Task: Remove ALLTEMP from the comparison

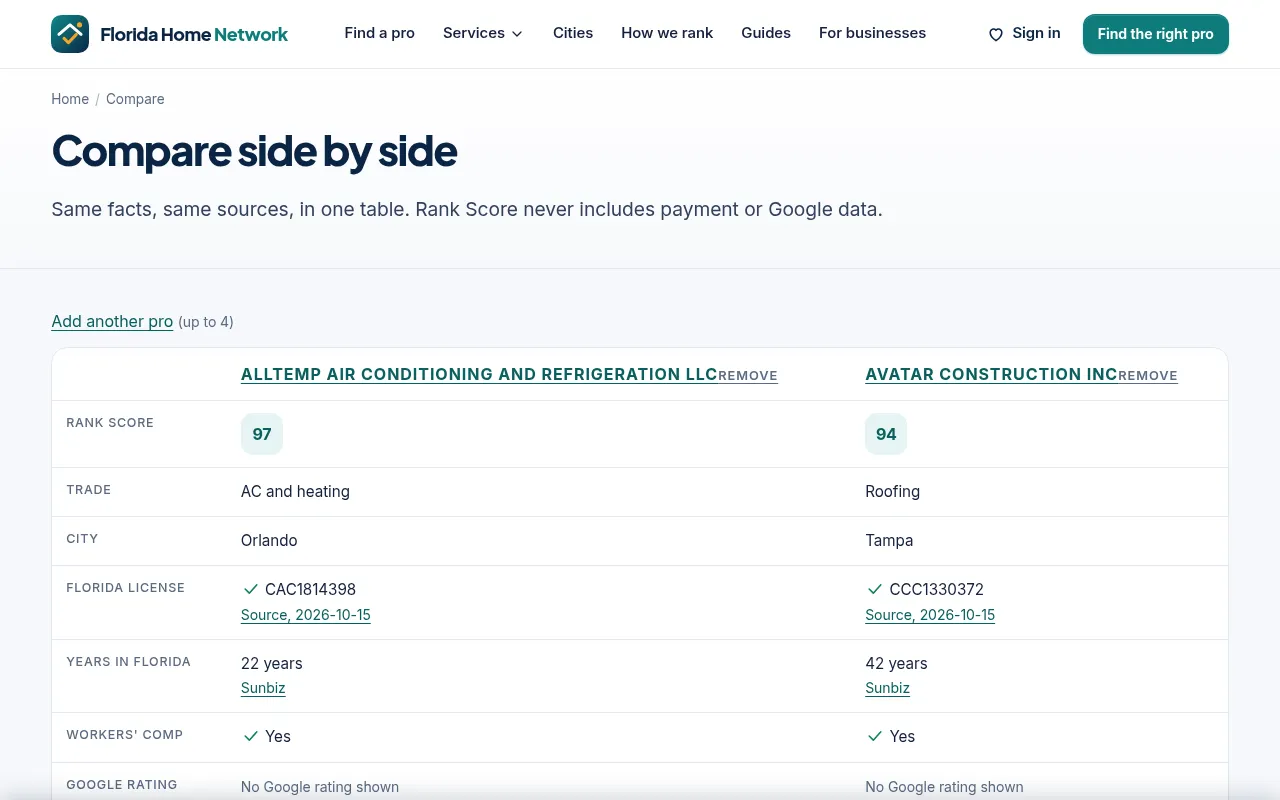Action: (x=748, y=376)
